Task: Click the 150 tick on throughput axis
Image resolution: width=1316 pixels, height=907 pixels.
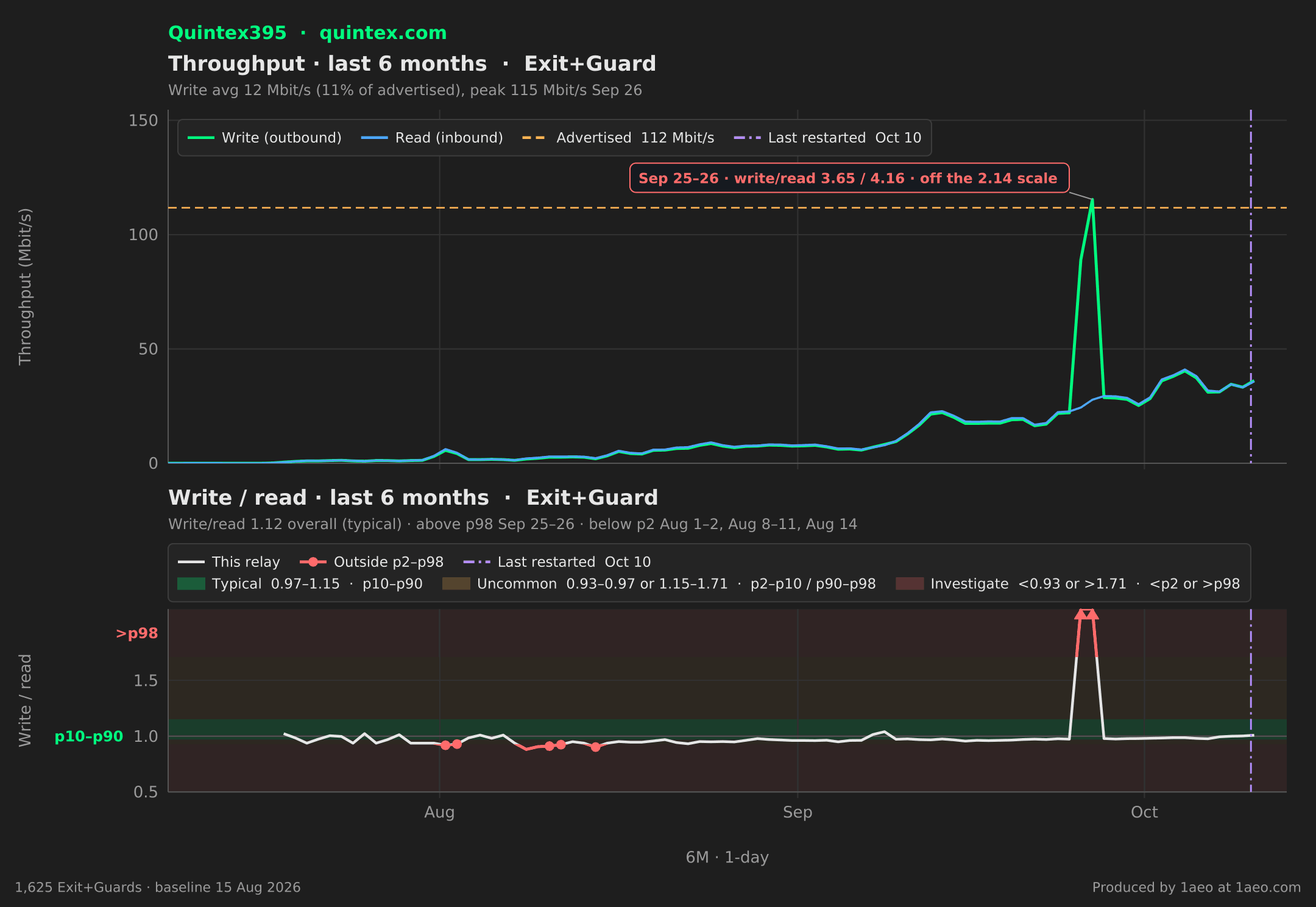Action: click(143, 121)
